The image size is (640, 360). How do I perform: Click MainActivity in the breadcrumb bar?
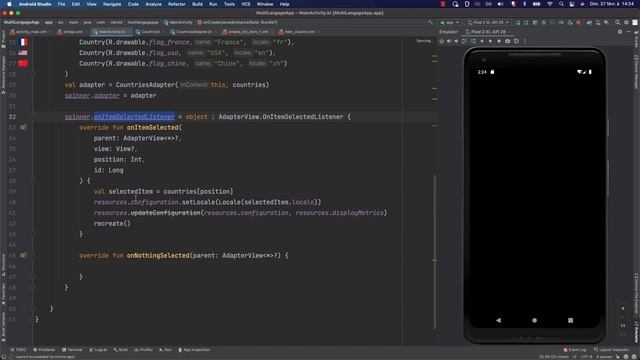[178, 22]
